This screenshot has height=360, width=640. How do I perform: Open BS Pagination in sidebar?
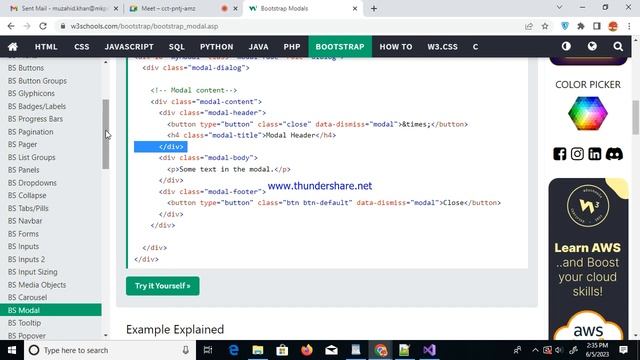coord(31,132)
